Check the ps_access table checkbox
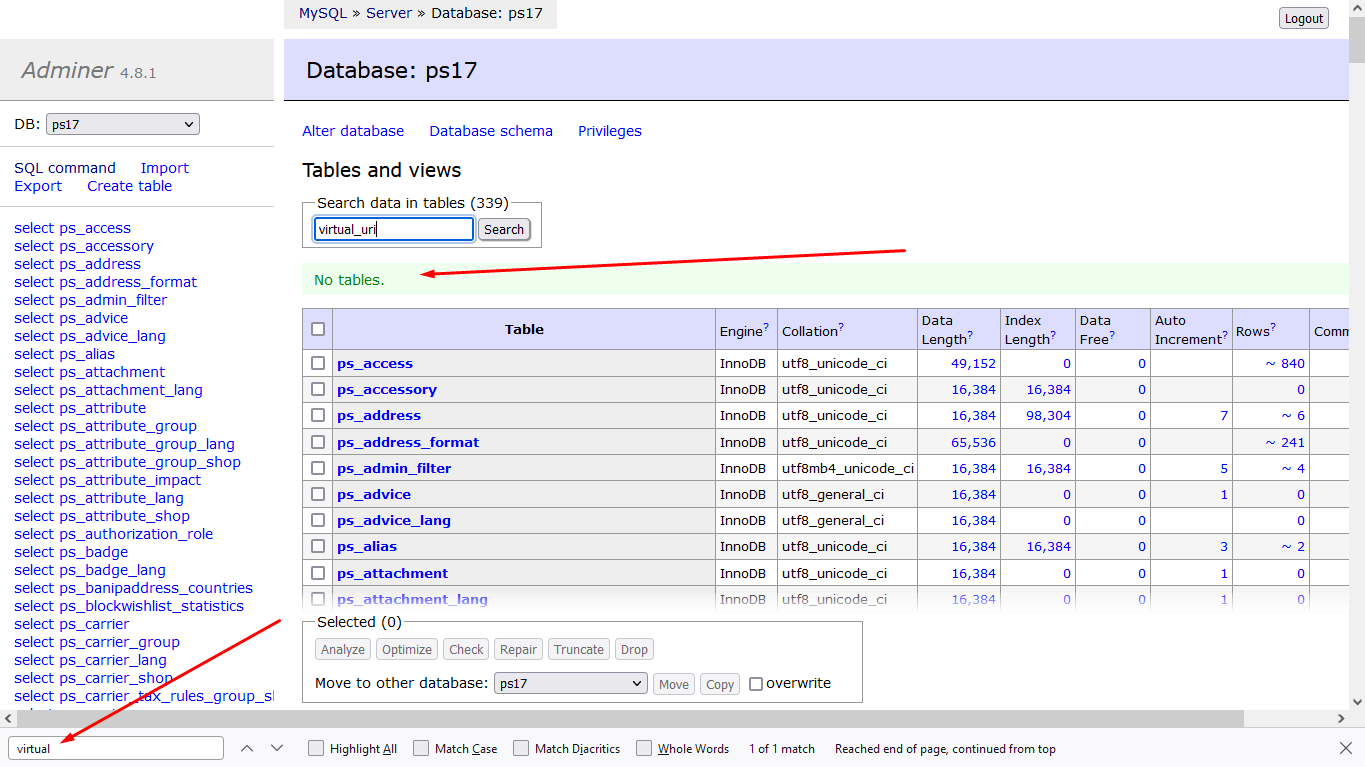 [318, 363]
